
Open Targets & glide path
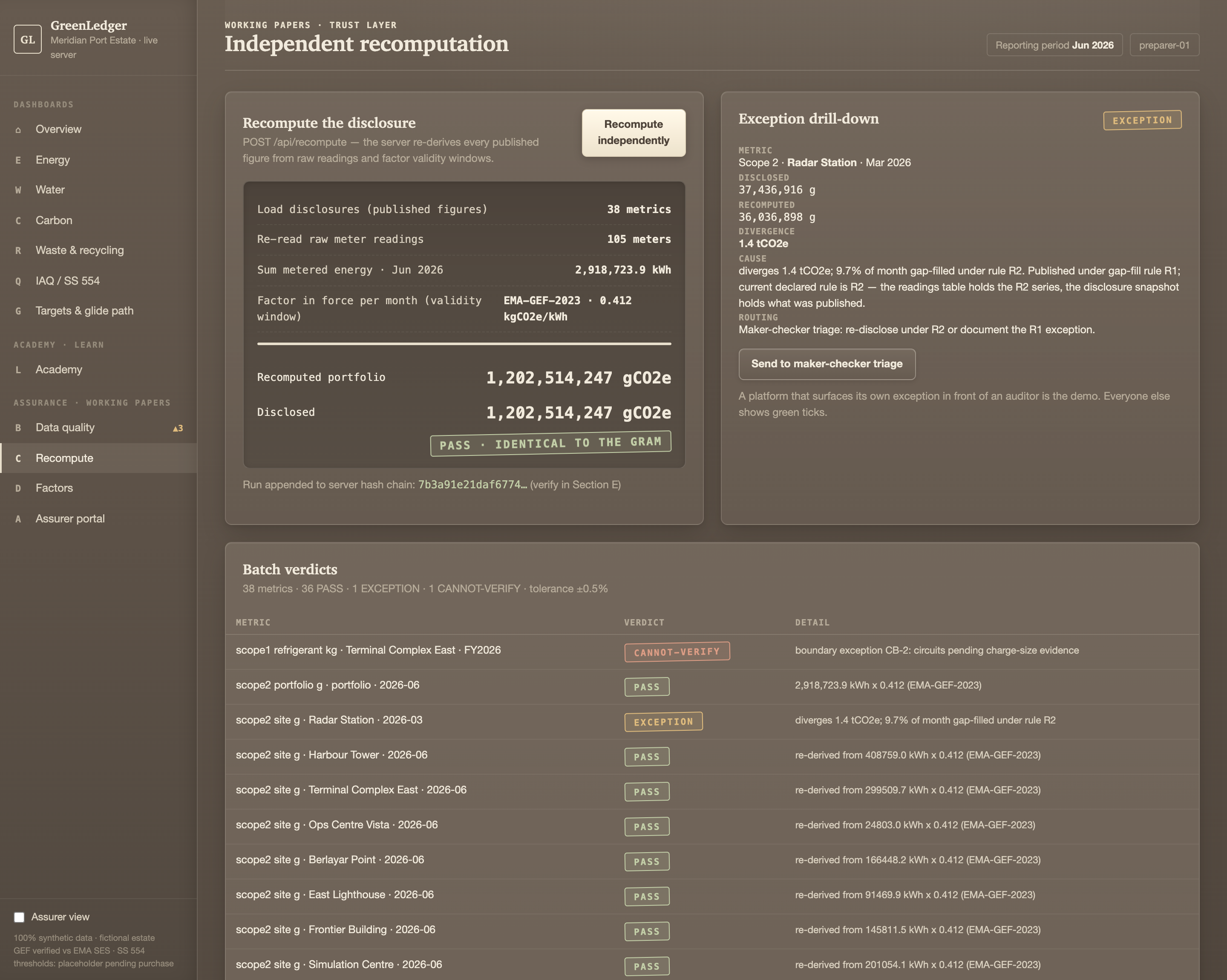(x=98, y=311)
